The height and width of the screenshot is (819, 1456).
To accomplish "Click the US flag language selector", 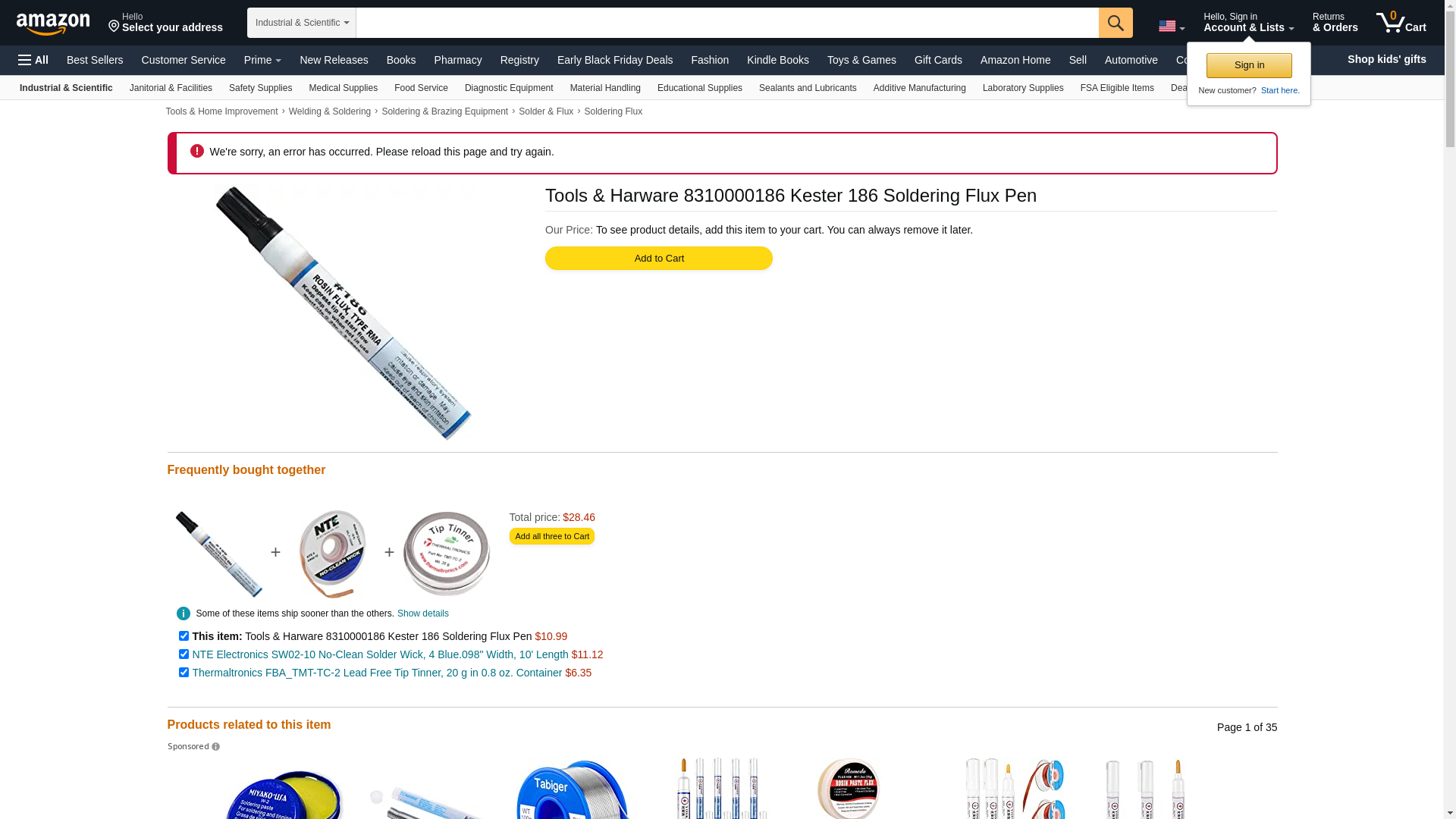I will tap(1171, 27).
